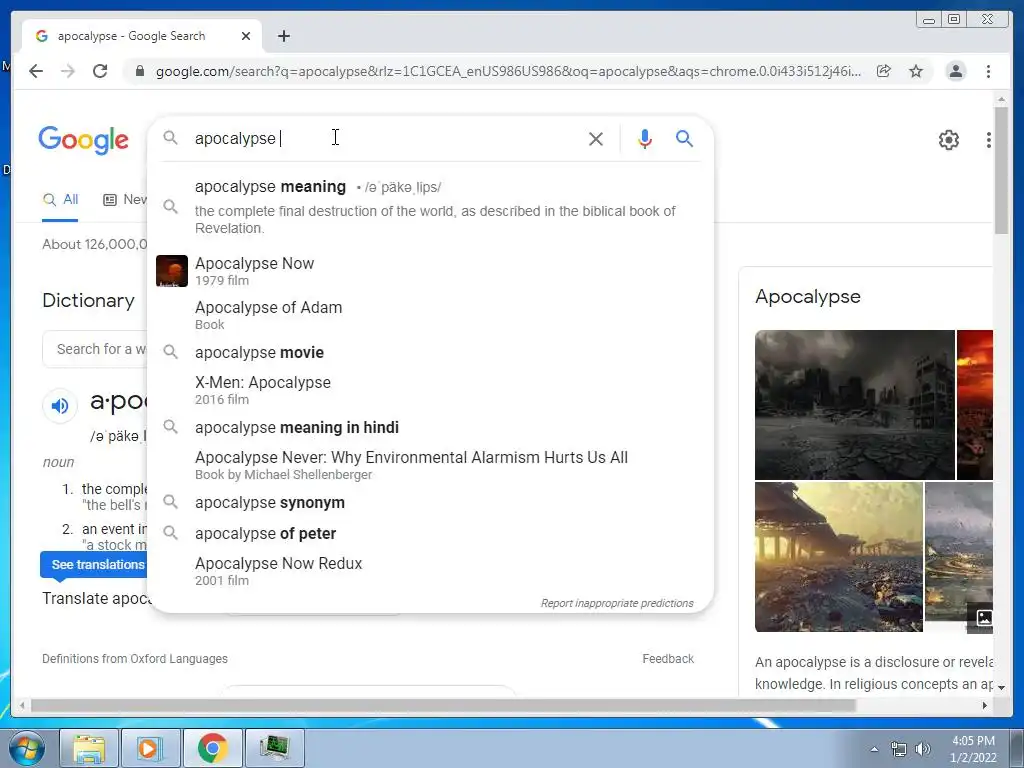Screen dimensions: 1024x768
Task: Choose suggestion "apocalypse of peter"
Action: (431, 534)
